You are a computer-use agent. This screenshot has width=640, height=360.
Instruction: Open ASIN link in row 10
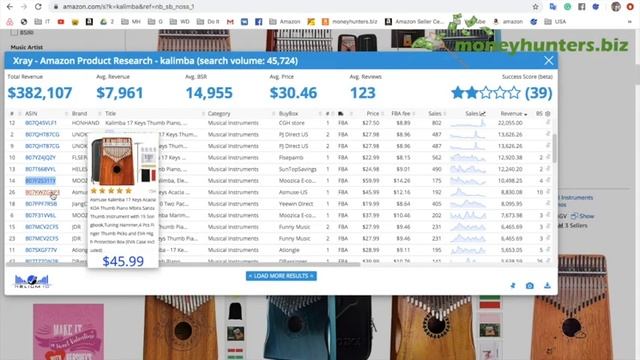(40, 157)
